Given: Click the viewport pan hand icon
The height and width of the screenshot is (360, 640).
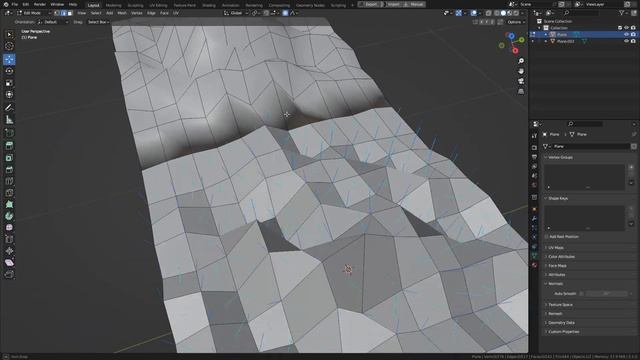Looking at the screenshot, I should [521, 71].
